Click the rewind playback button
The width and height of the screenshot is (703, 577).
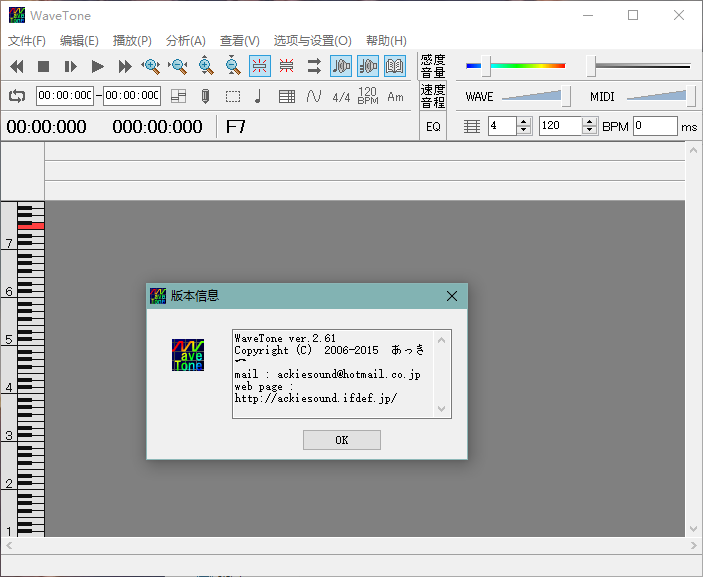pos(17,67)
